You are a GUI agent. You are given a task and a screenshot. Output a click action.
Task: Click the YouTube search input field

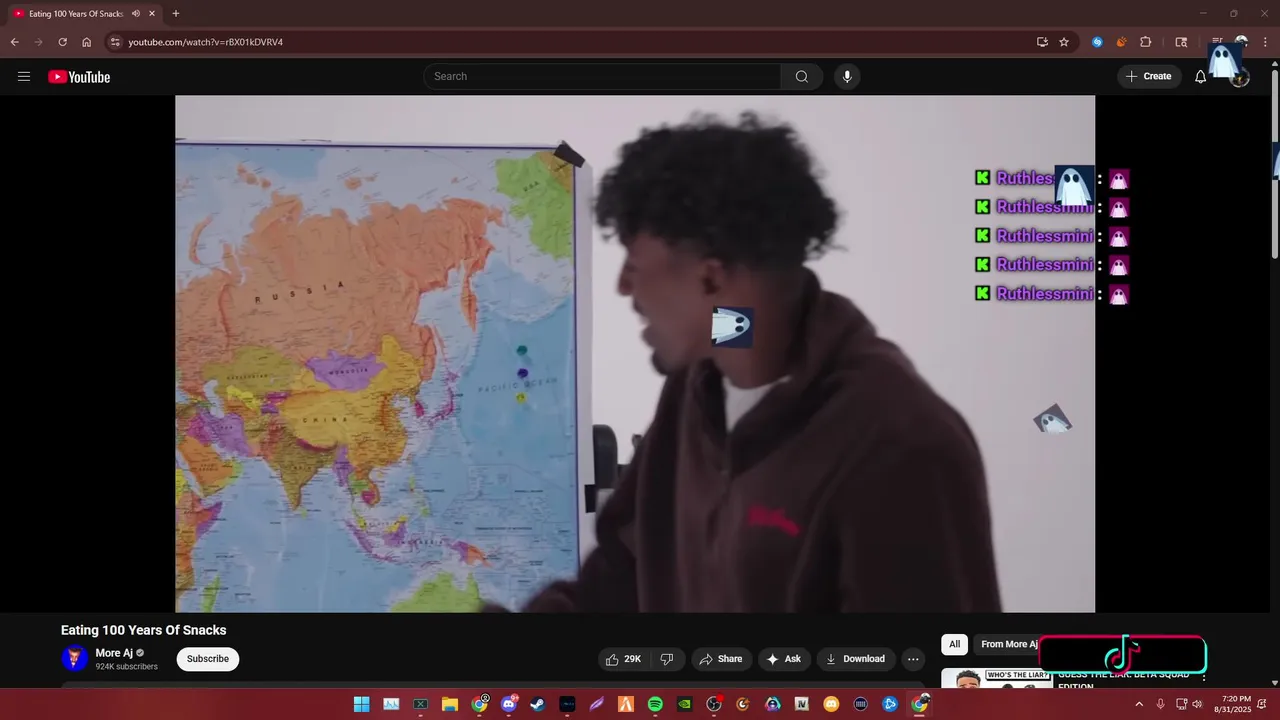pyautogui.click(x=602, y=77)
